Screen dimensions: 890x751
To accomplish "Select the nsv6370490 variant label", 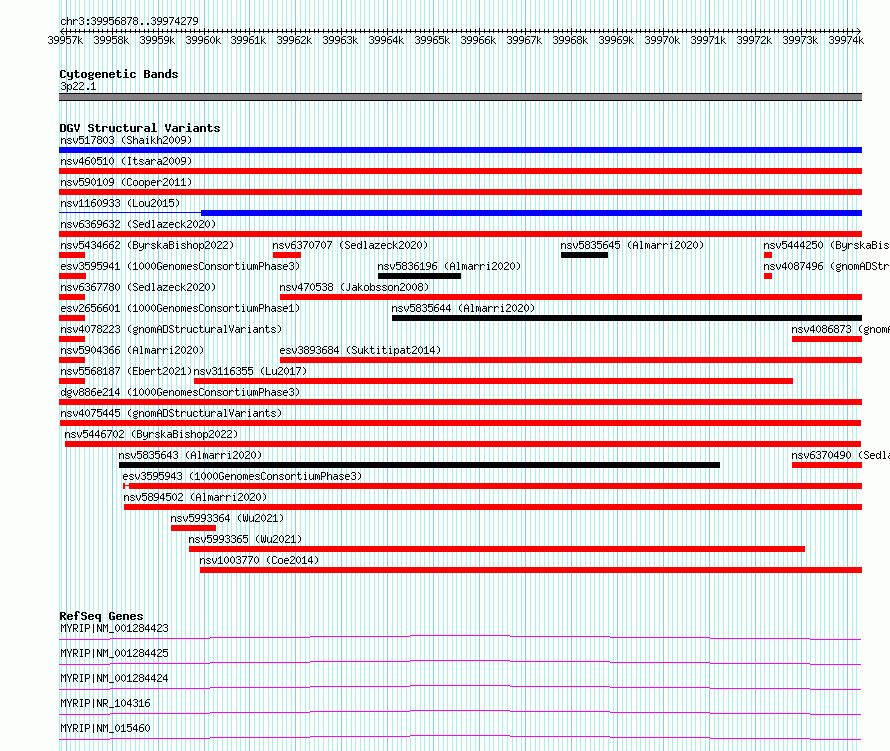I will [x=840, y=455].
